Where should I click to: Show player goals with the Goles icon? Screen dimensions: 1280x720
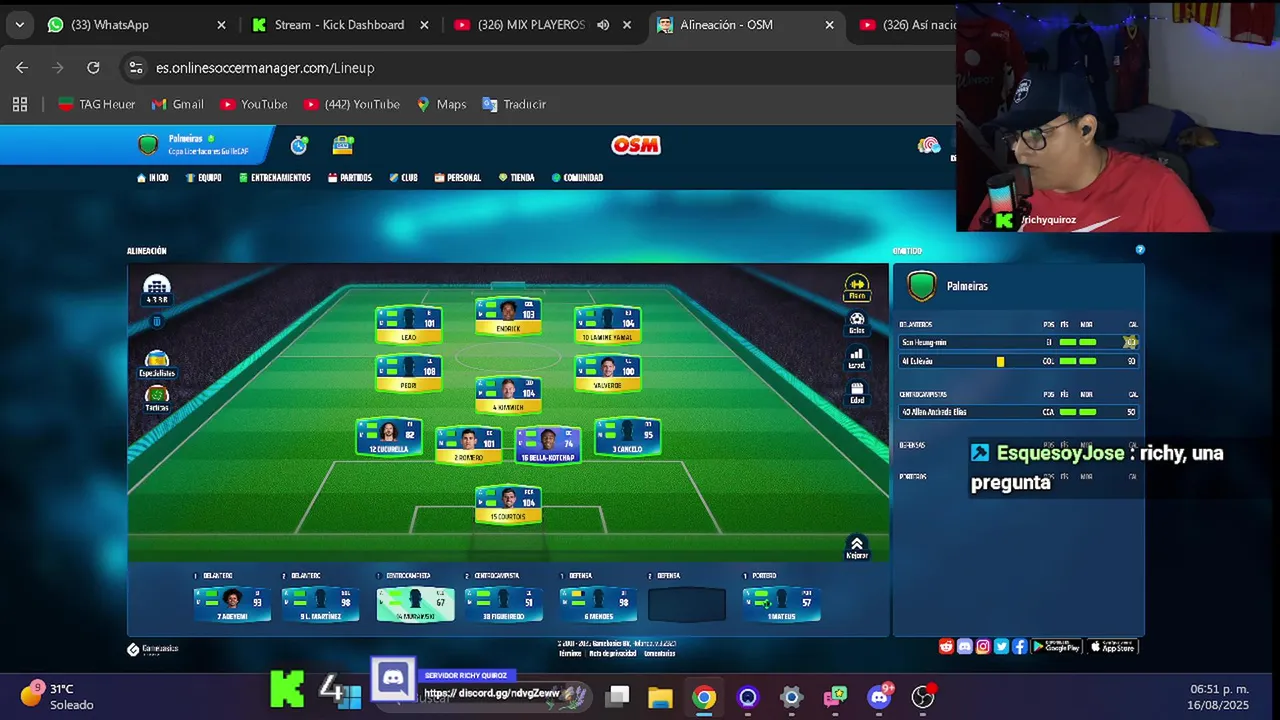[857, 323]
